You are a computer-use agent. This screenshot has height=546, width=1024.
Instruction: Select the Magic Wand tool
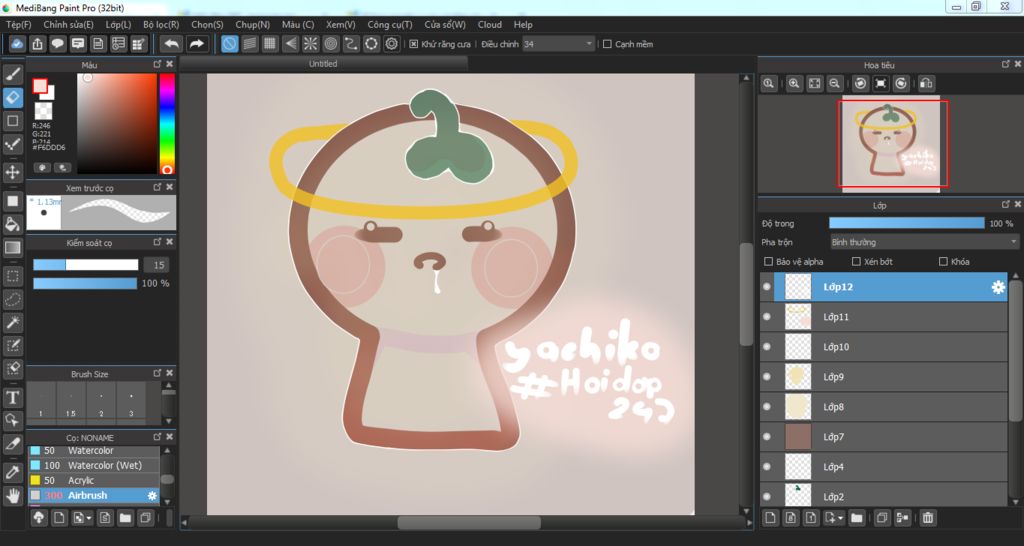tap(13, 322)
